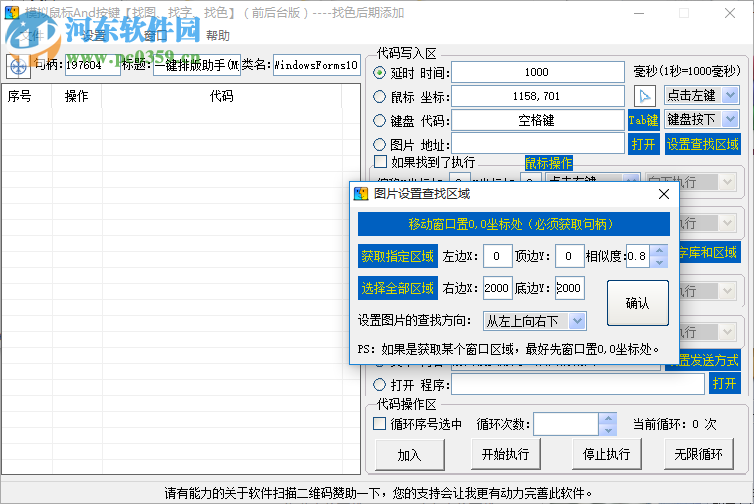The height and width of the screenshot is (504, 754).
Task: Select the 鼠标 坐标 radio button
Action: point(379,97)
